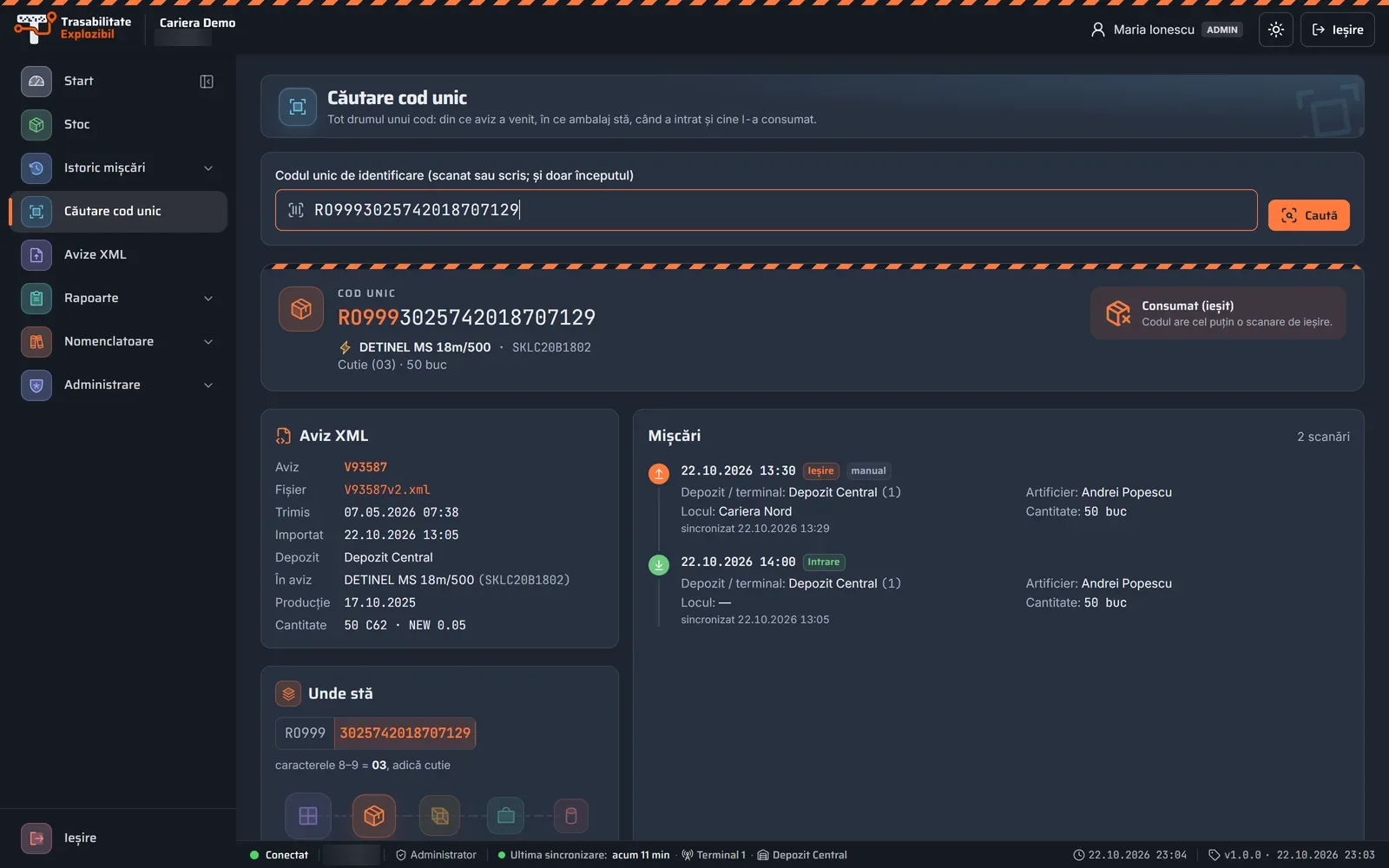Click the Conectat status indicator
The height and width of the screenshot is (868, 1389).
[279, 855]
